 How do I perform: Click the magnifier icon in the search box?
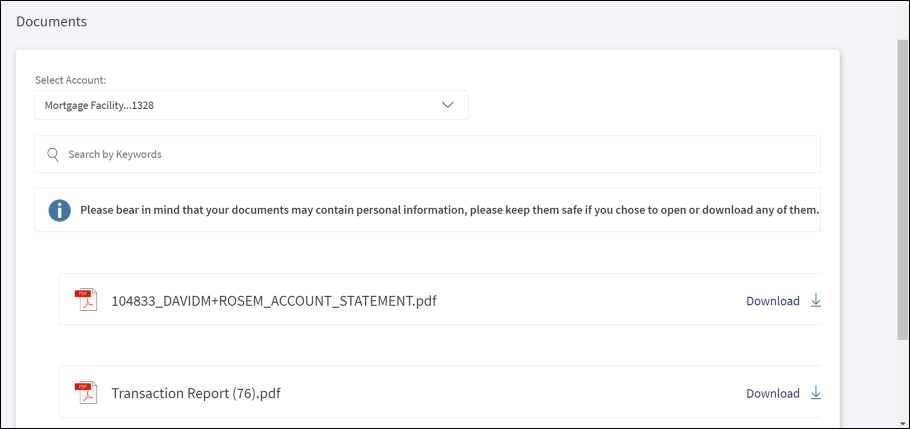(x=53, y=154)
